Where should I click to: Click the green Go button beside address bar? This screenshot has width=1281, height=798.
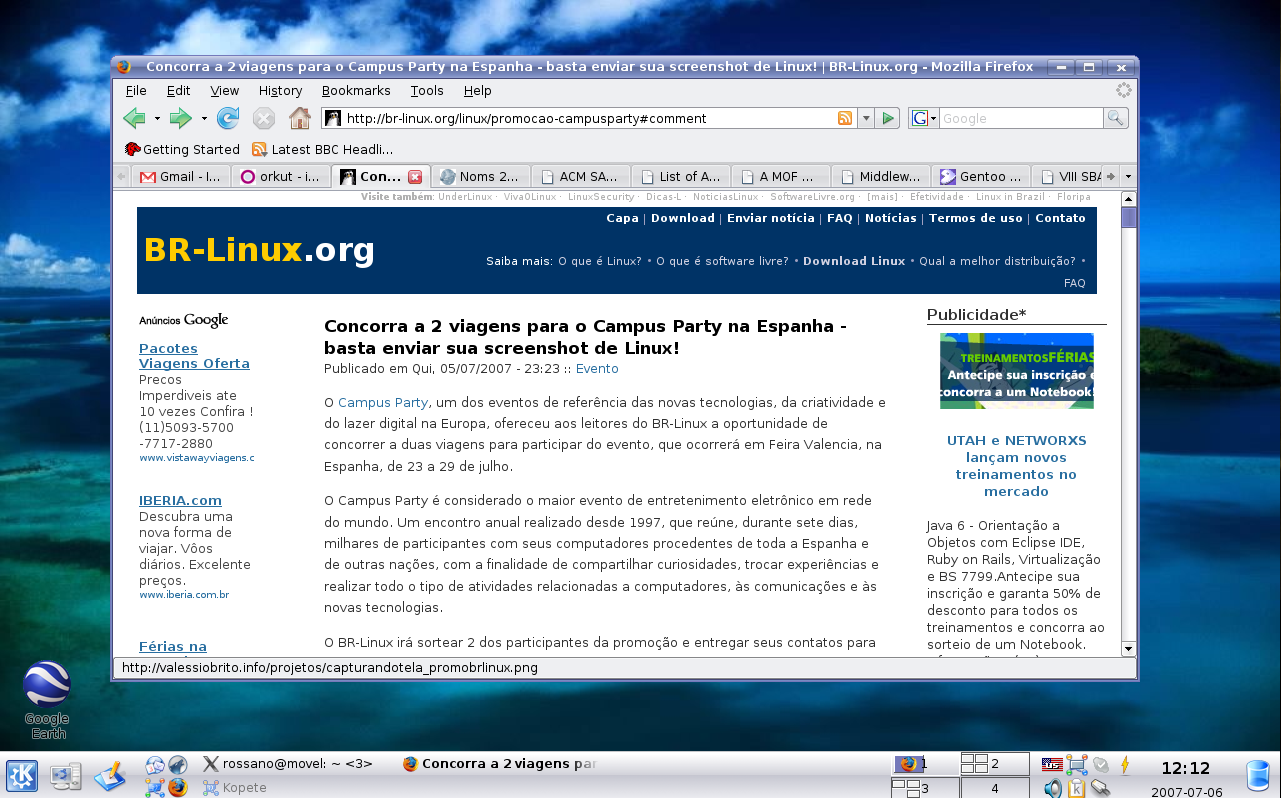click(888, 118)
